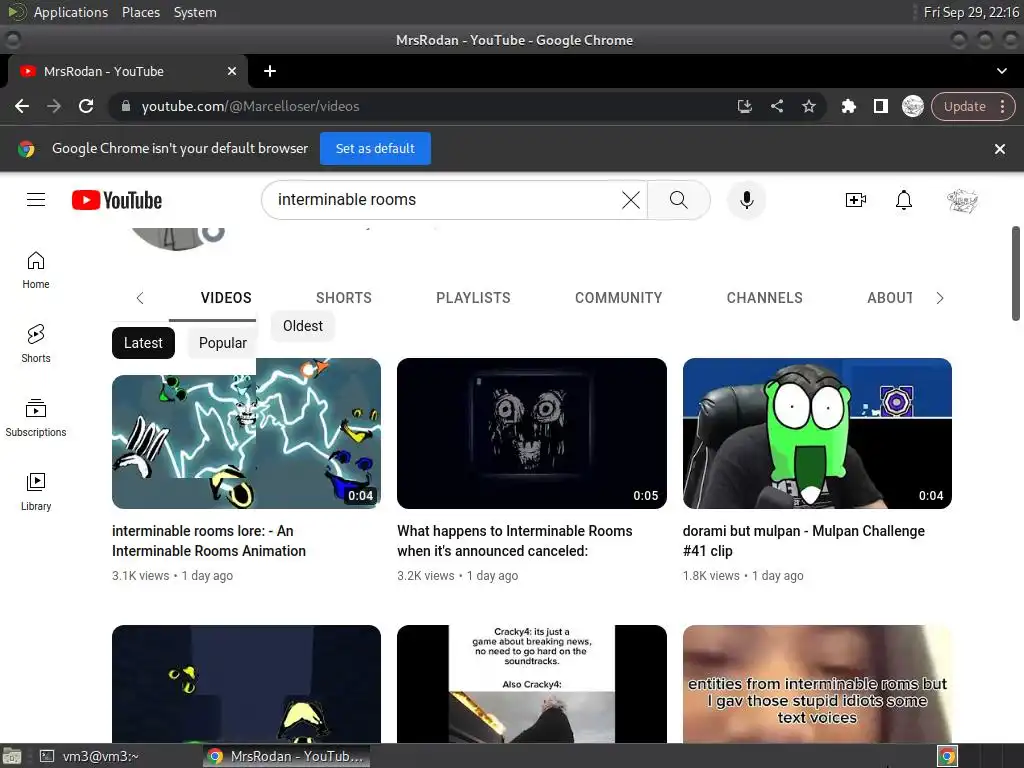Bookmark this page with the star icon
1024x768 pixels.
click(808, 106)
